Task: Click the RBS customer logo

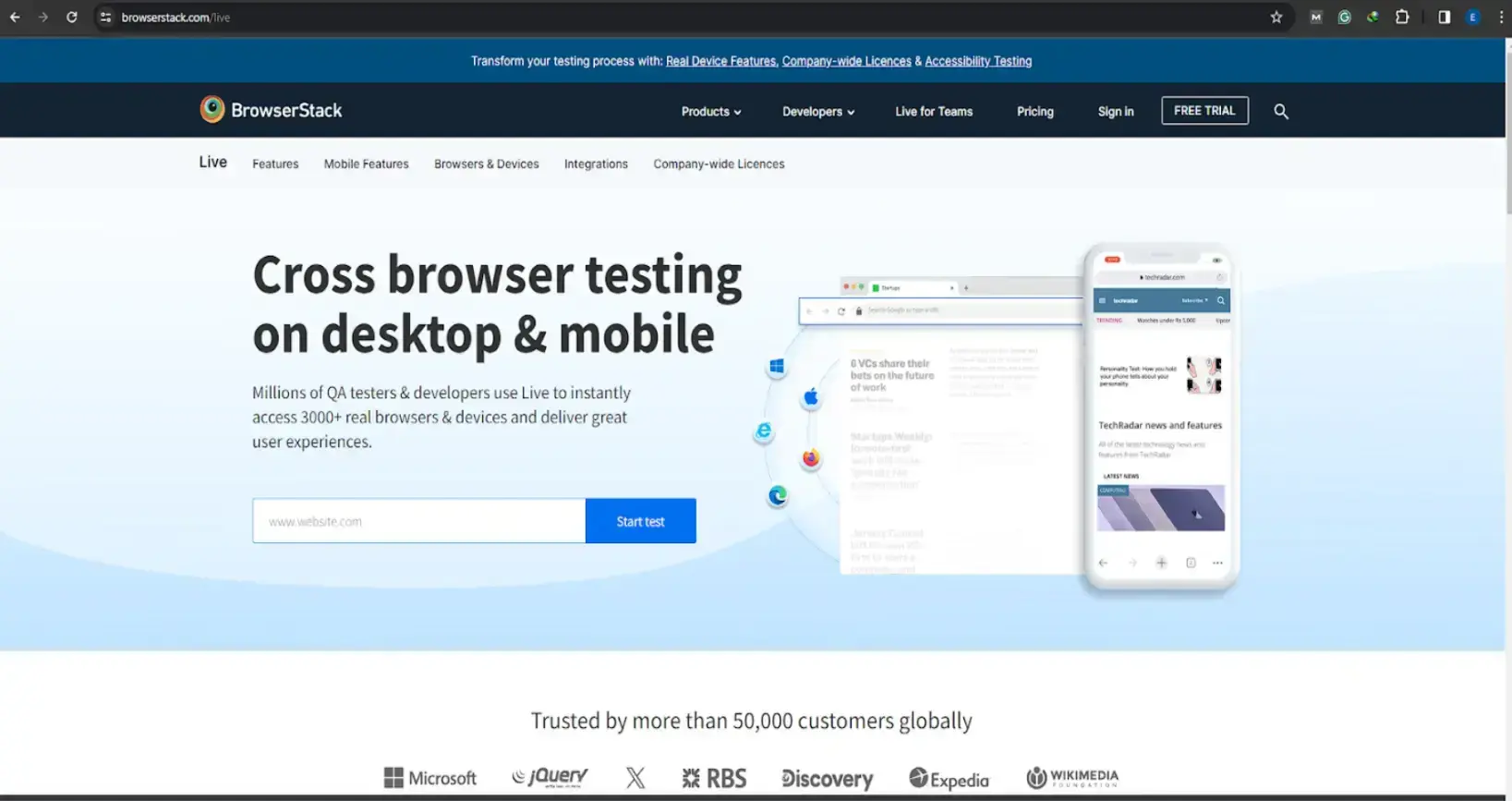Action: point(714,778)
